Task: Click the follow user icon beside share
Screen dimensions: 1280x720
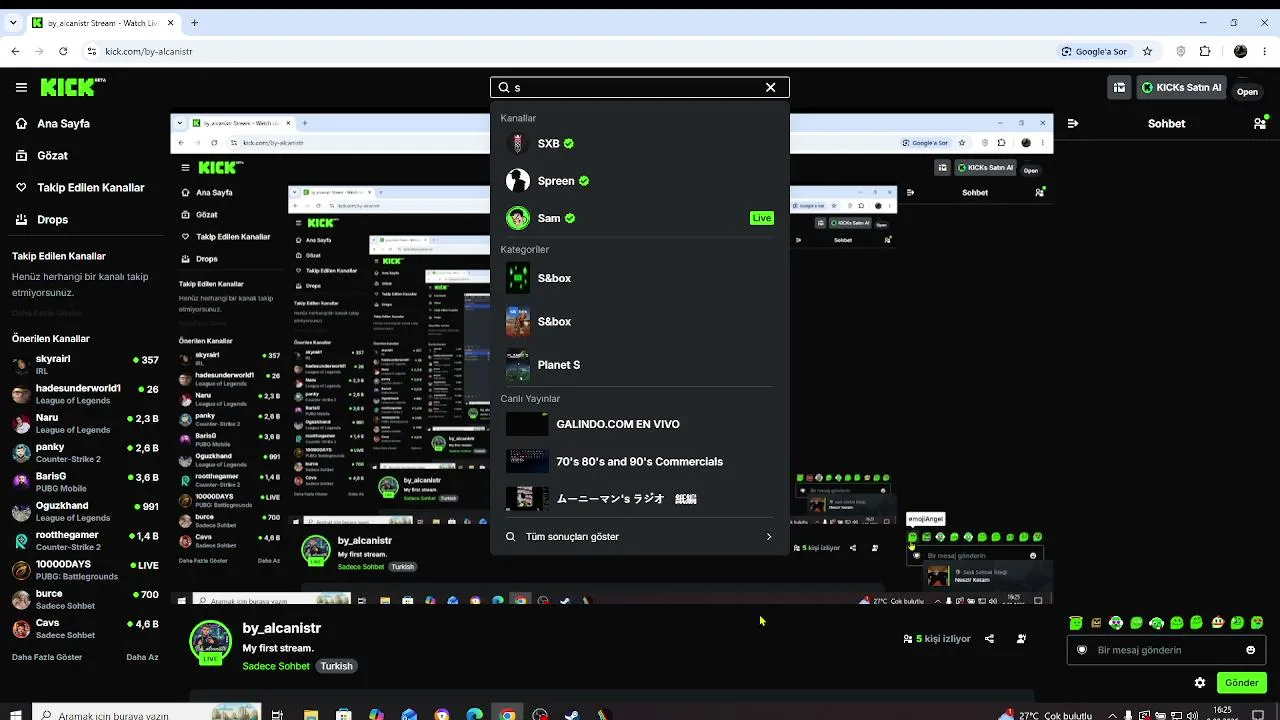Action: coord(1021,638)
